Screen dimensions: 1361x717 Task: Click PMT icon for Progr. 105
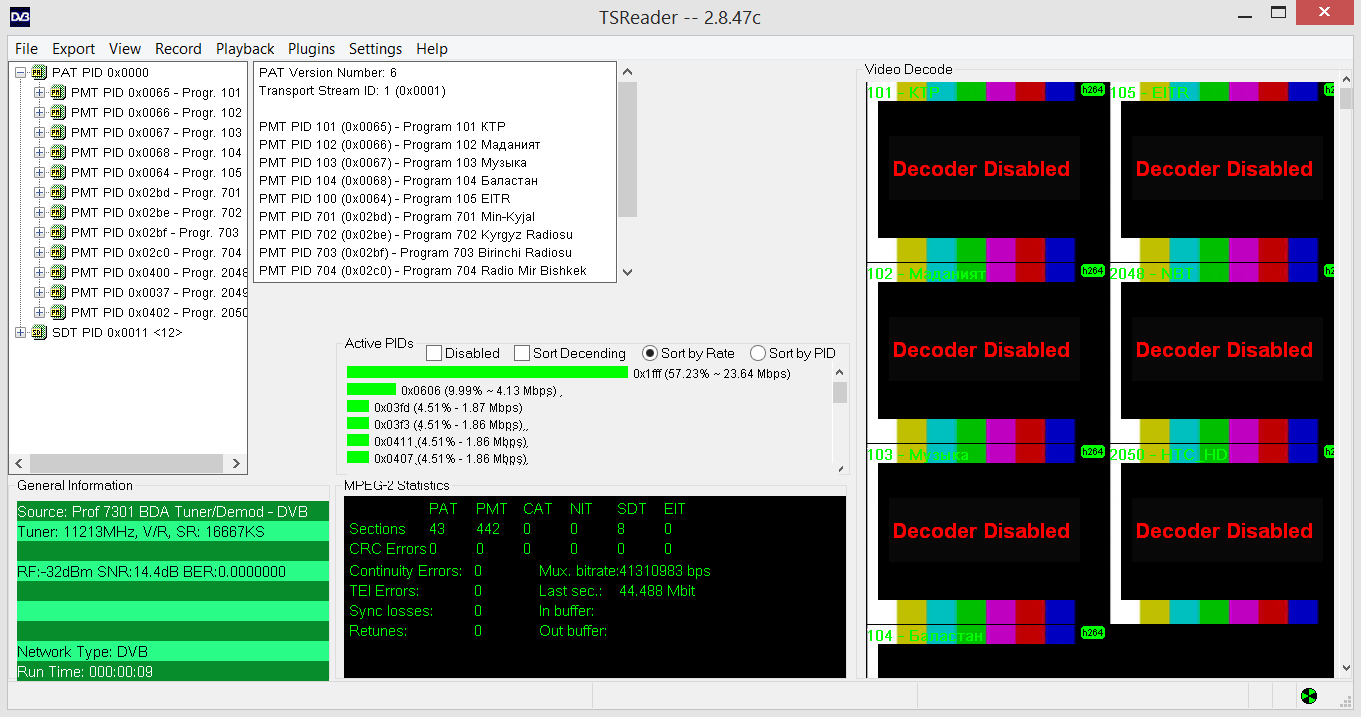pos(58,172)
